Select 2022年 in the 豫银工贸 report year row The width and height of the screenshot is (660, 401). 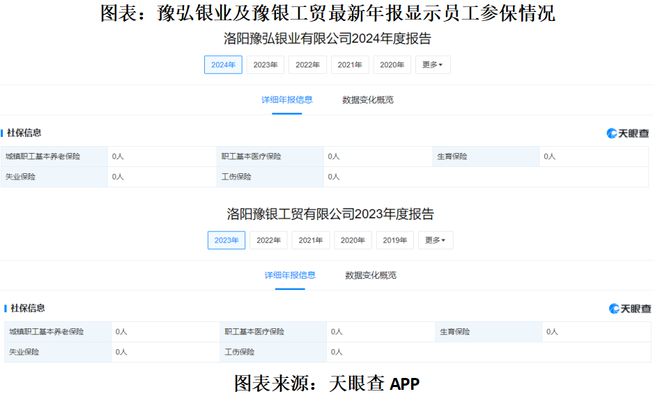pos(269,240)
